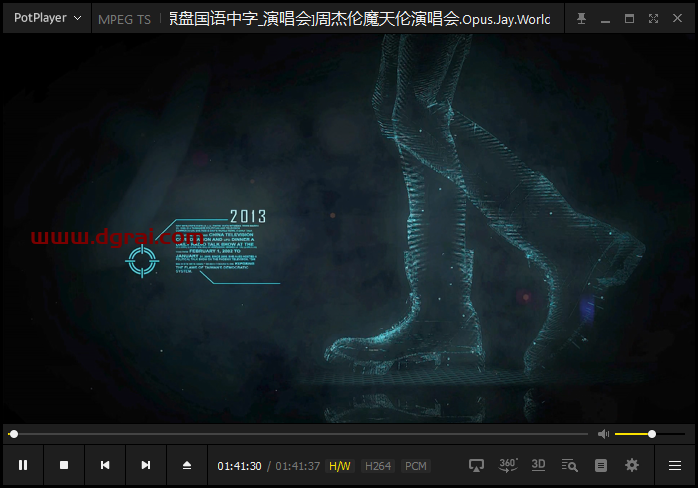Click the yellow volume slider

coord(650,434)
